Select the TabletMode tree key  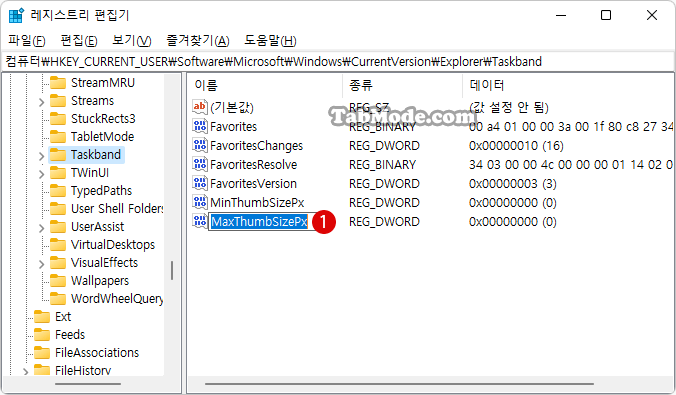click(x=102, y=137)
